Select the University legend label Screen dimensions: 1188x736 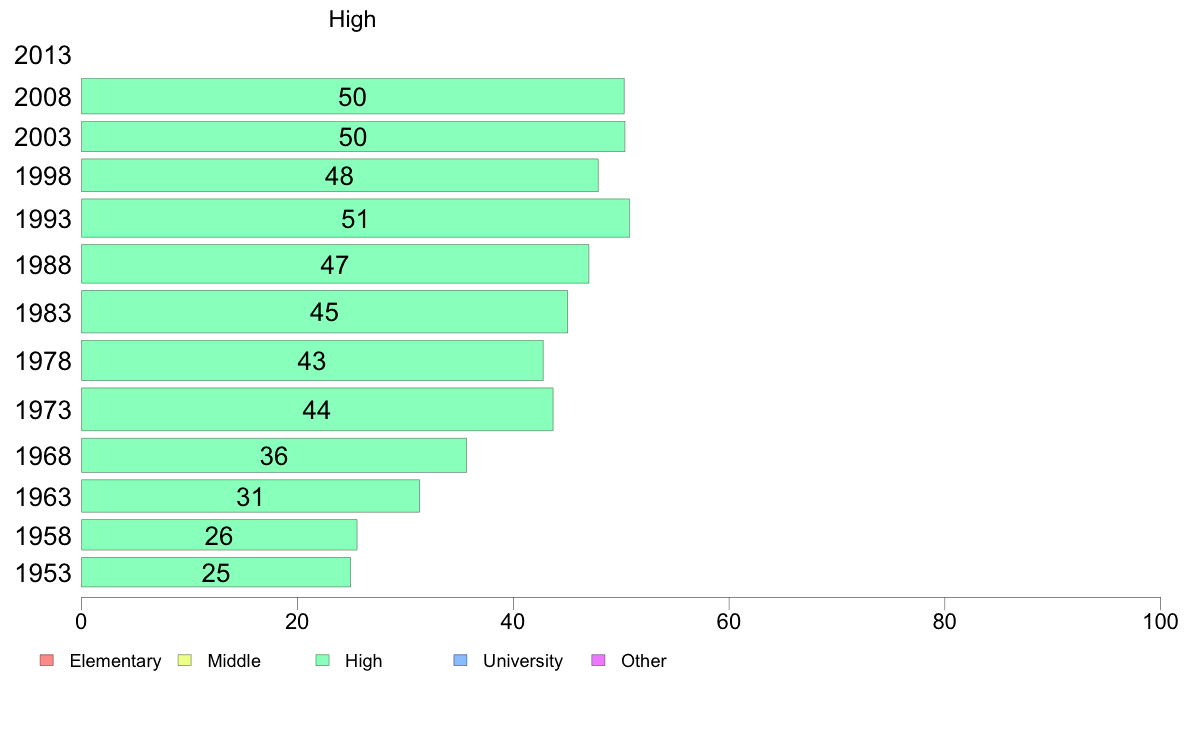click(x=523, y=661)
